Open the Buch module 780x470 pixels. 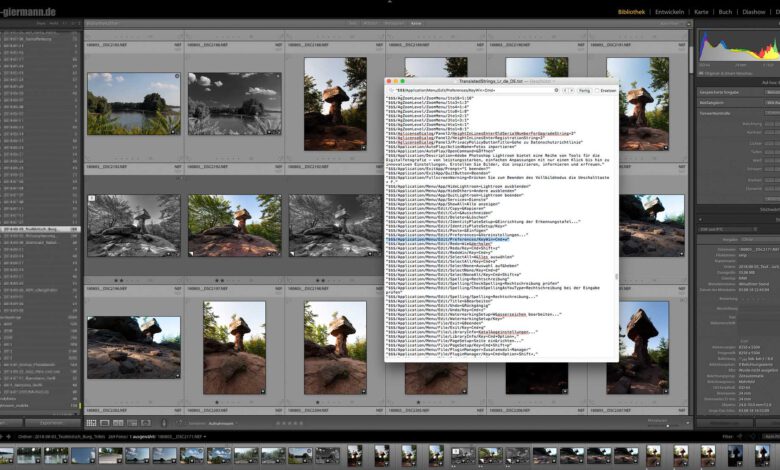[725, 12]
